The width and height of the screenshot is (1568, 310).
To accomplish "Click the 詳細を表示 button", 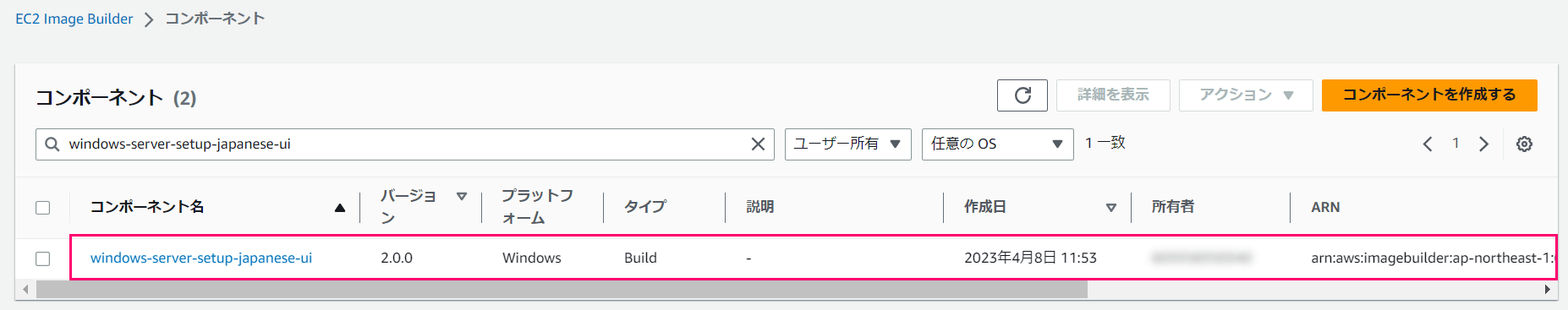I will (x=1113, y=95).
